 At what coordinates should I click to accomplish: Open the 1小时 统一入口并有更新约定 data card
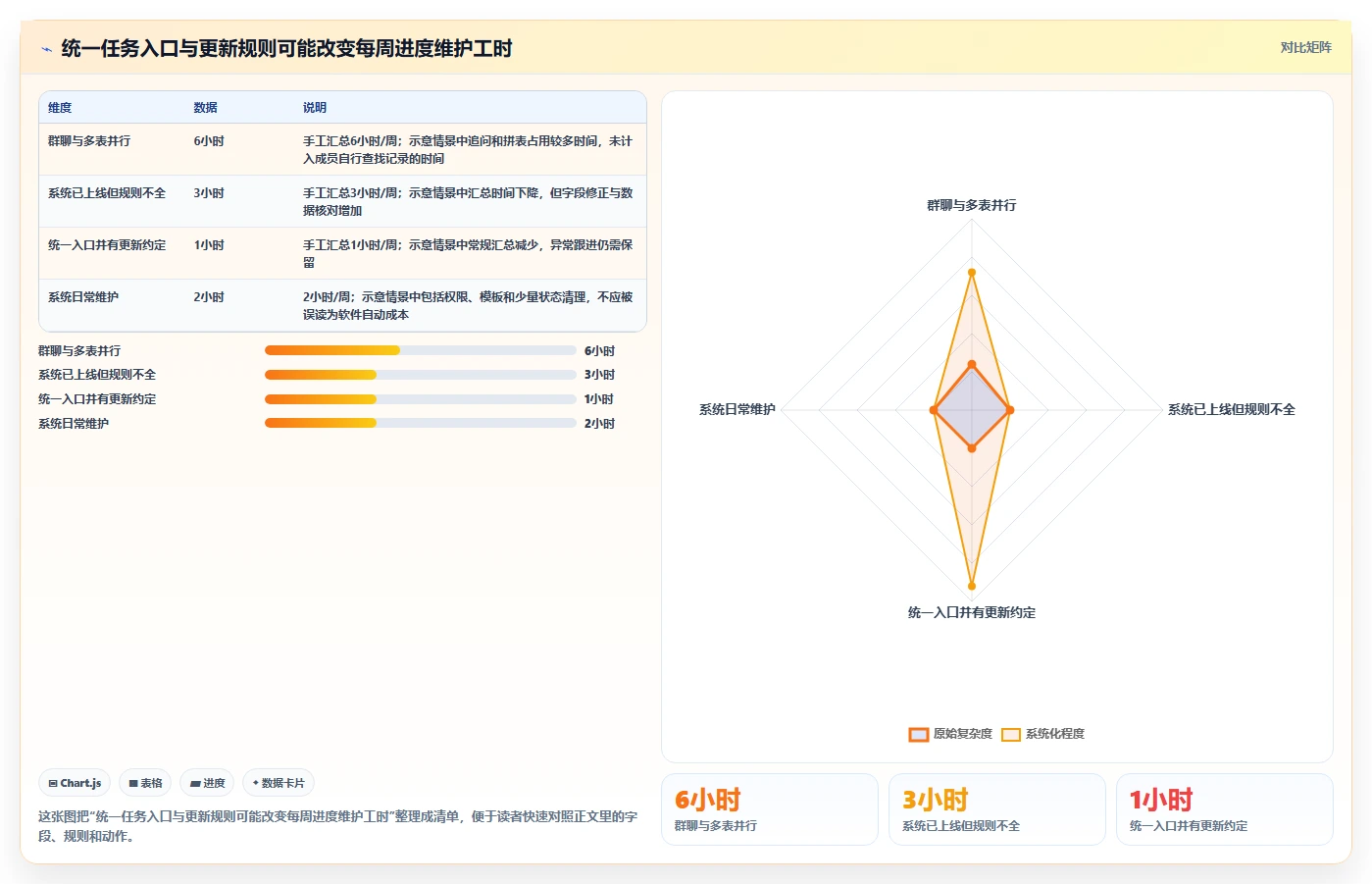click(x=1225, y=809)
